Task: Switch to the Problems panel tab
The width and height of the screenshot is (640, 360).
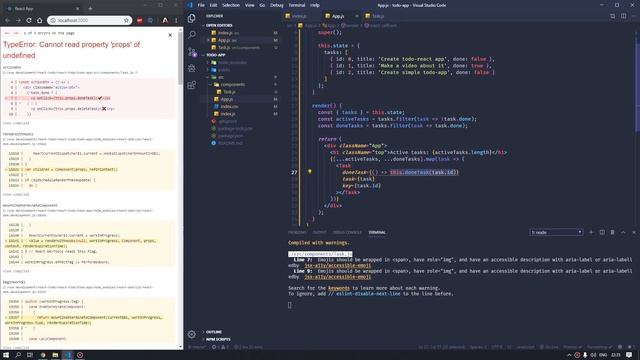Action: (x=297, y=232)
